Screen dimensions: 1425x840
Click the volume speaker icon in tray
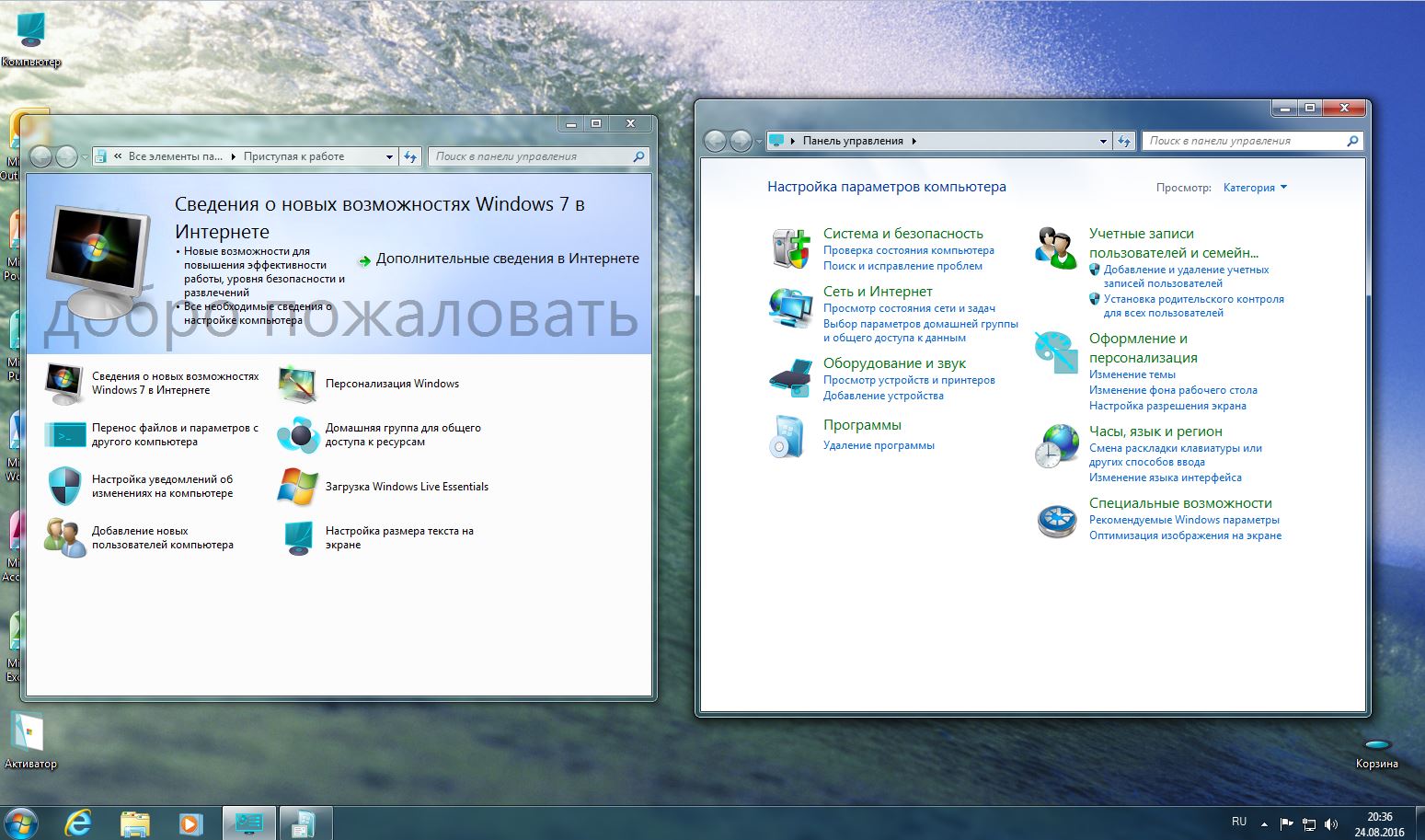coord(1330,824)
